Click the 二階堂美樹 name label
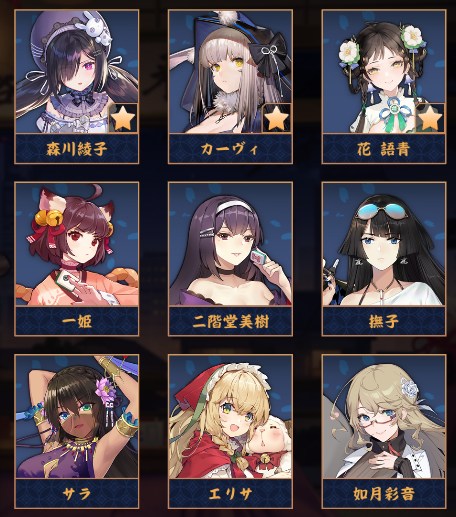The height and width of the screenshot is (517, 456). click(x=230, y=321)
